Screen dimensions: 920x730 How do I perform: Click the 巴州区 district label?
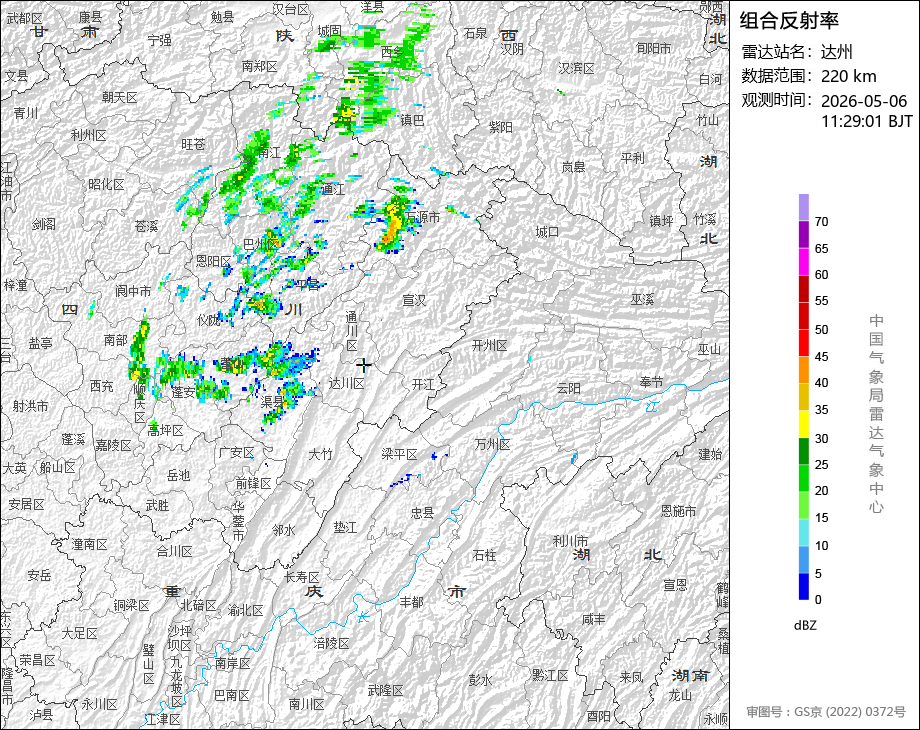tap(261, 244)
